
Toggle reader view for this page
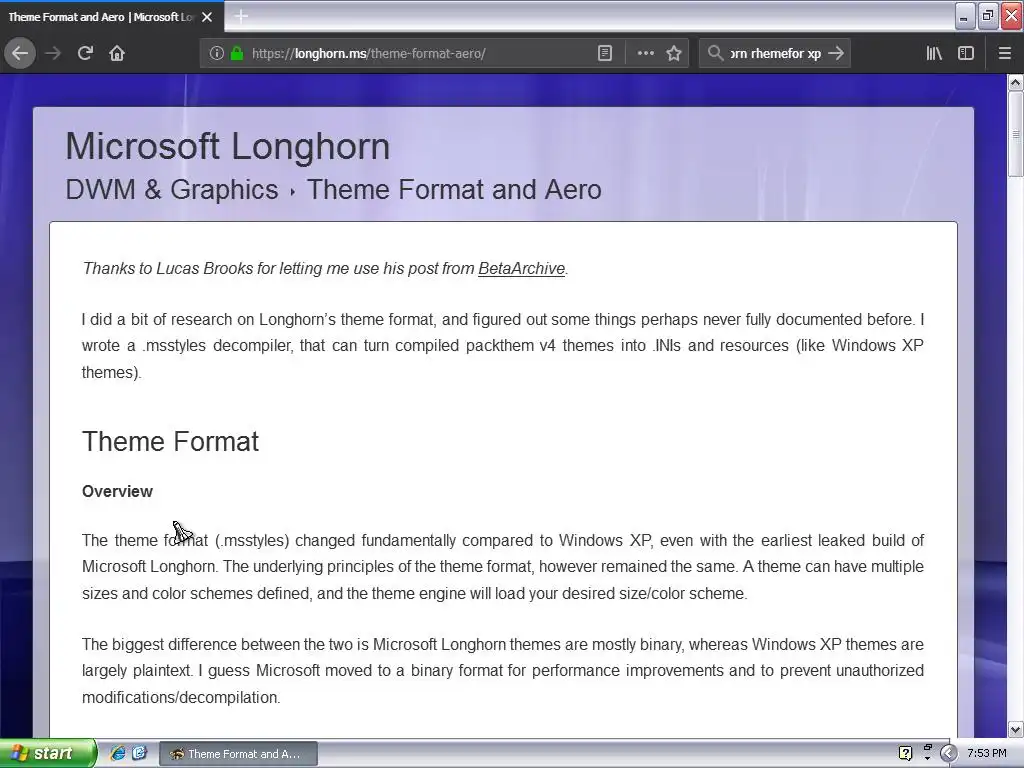pos(605,53)
